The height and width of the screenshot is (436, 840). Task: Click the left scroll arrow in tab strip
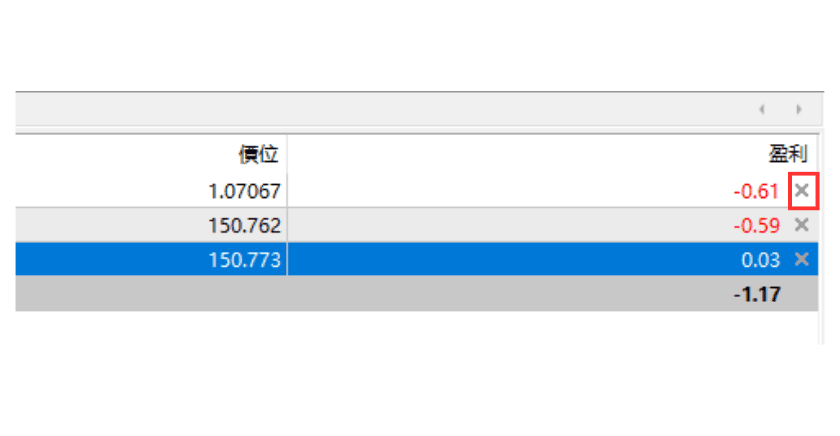[762, 109]
